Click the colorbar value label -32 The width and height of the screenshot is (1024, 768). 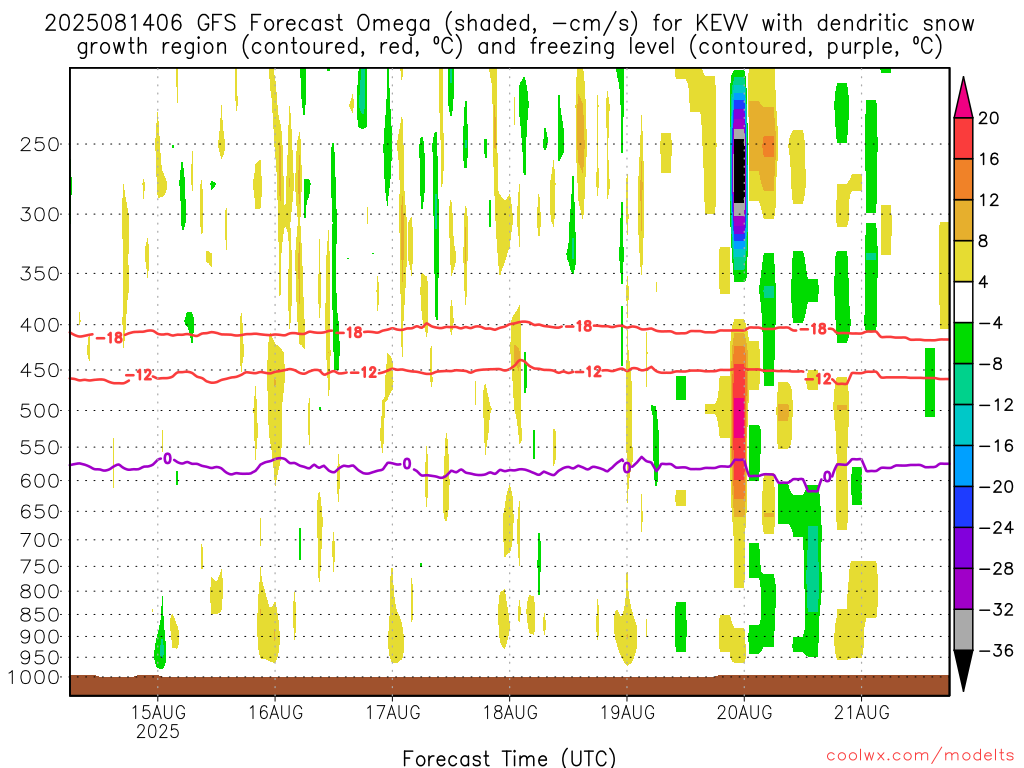pos(996,610)
